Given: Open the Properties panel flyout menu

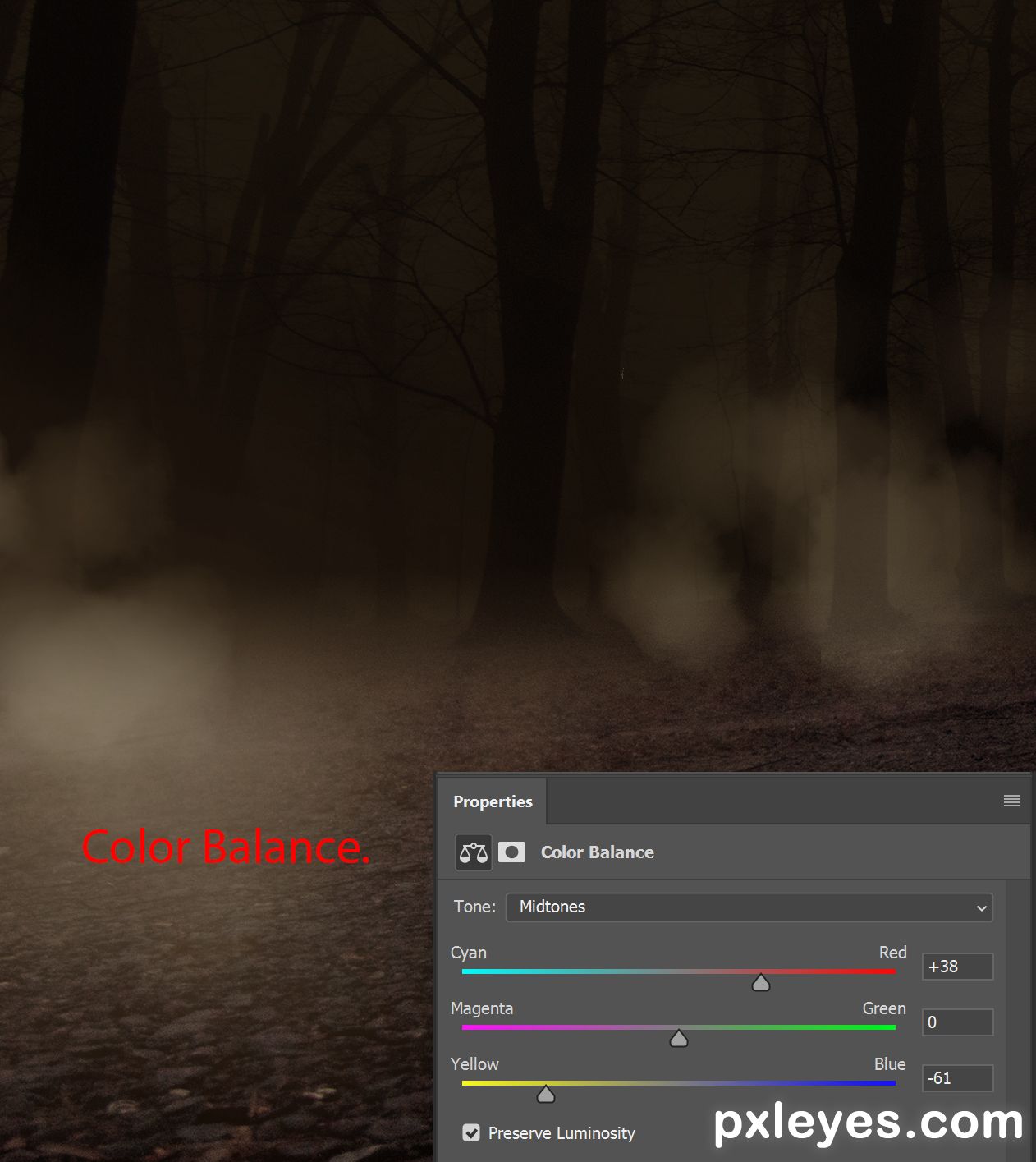Looking at the screenshot, I should click(1012, 801).
